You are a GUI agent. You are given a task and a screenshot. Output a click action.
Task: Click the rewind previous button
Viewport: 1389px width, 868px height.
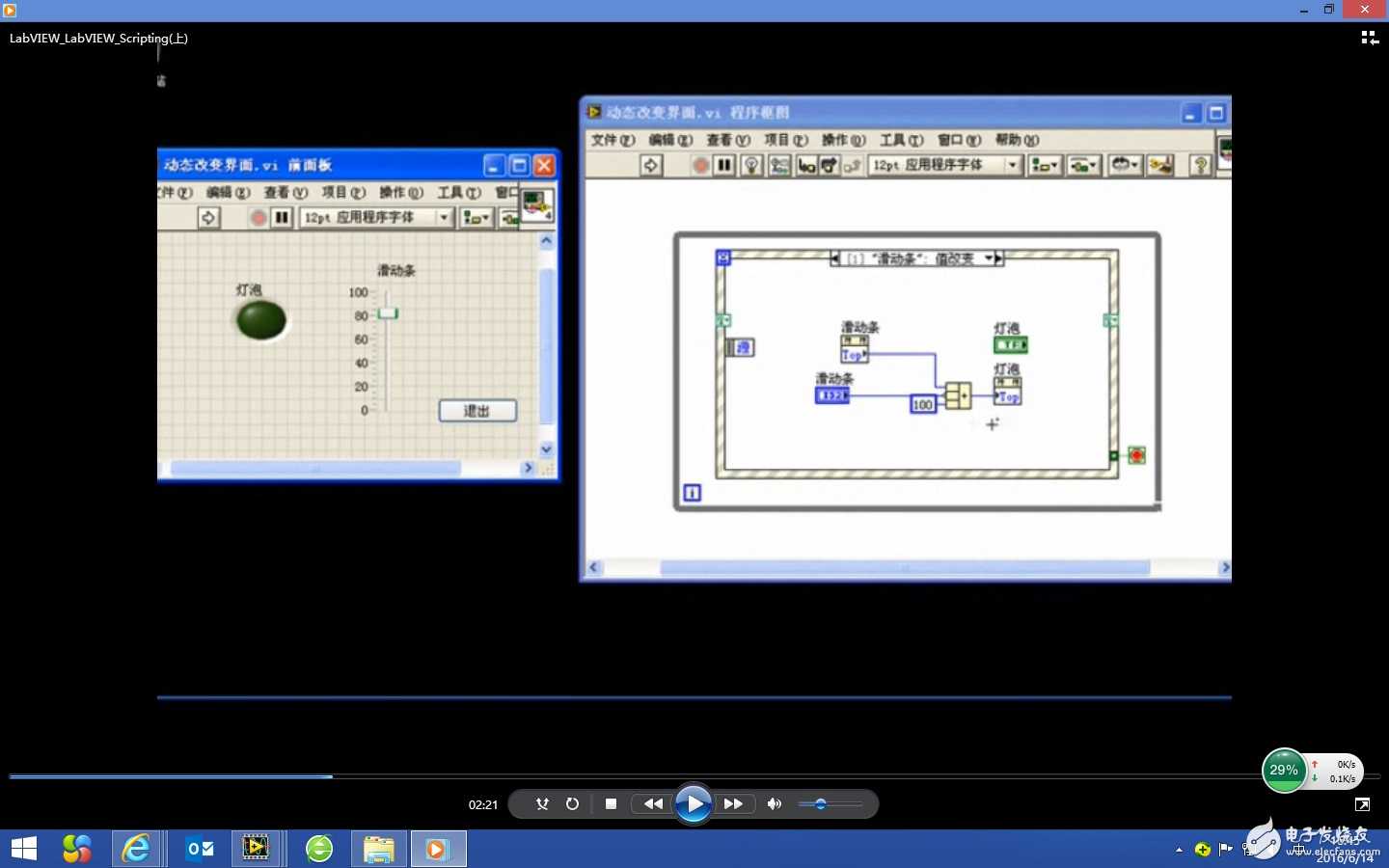(653, 803)
